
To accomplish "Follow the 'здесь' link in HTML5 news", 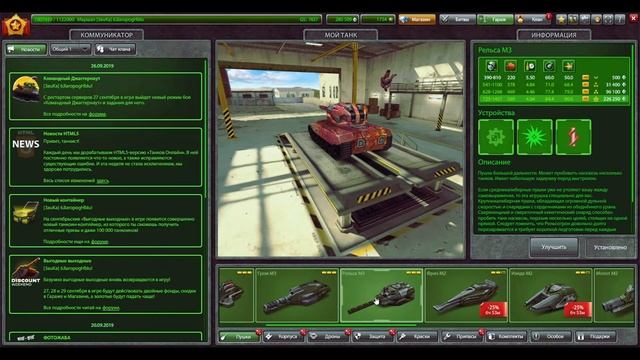I will (x=102, y=180).
